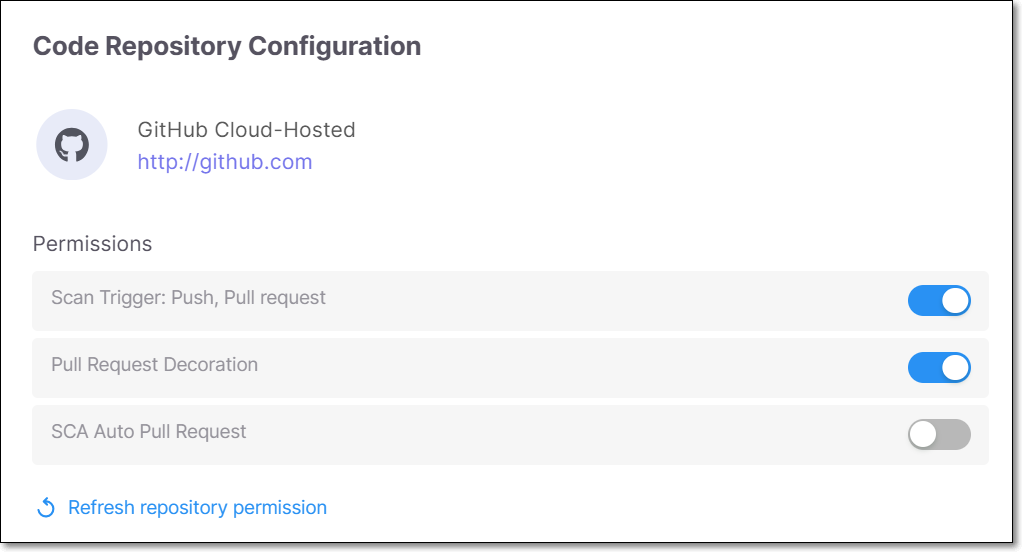Click the SCA Auto Pull Request text
Viewport: 1022px width, 552px height.
click(149, 431)
